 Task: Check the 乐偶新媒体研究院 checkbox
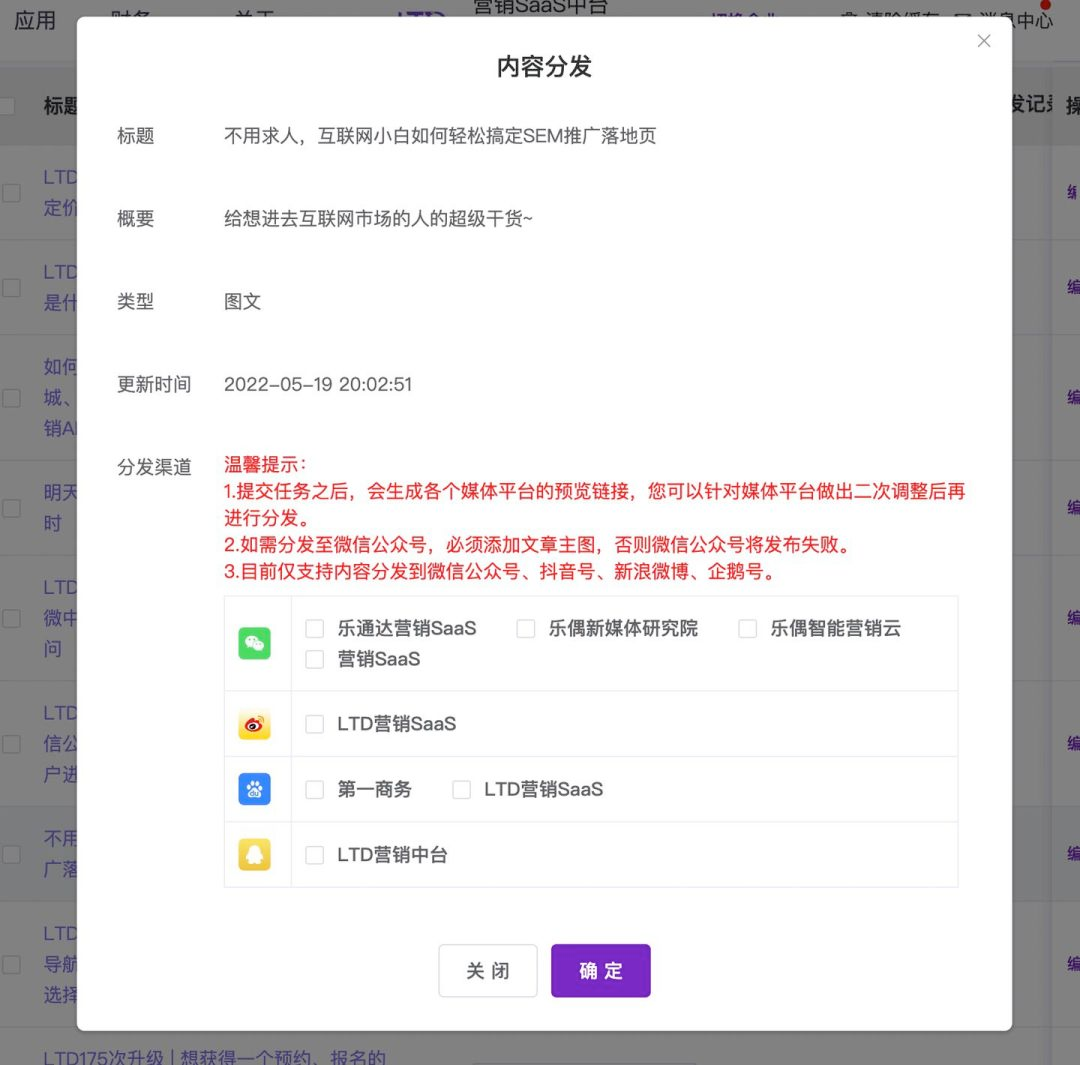tap(526, 628)
